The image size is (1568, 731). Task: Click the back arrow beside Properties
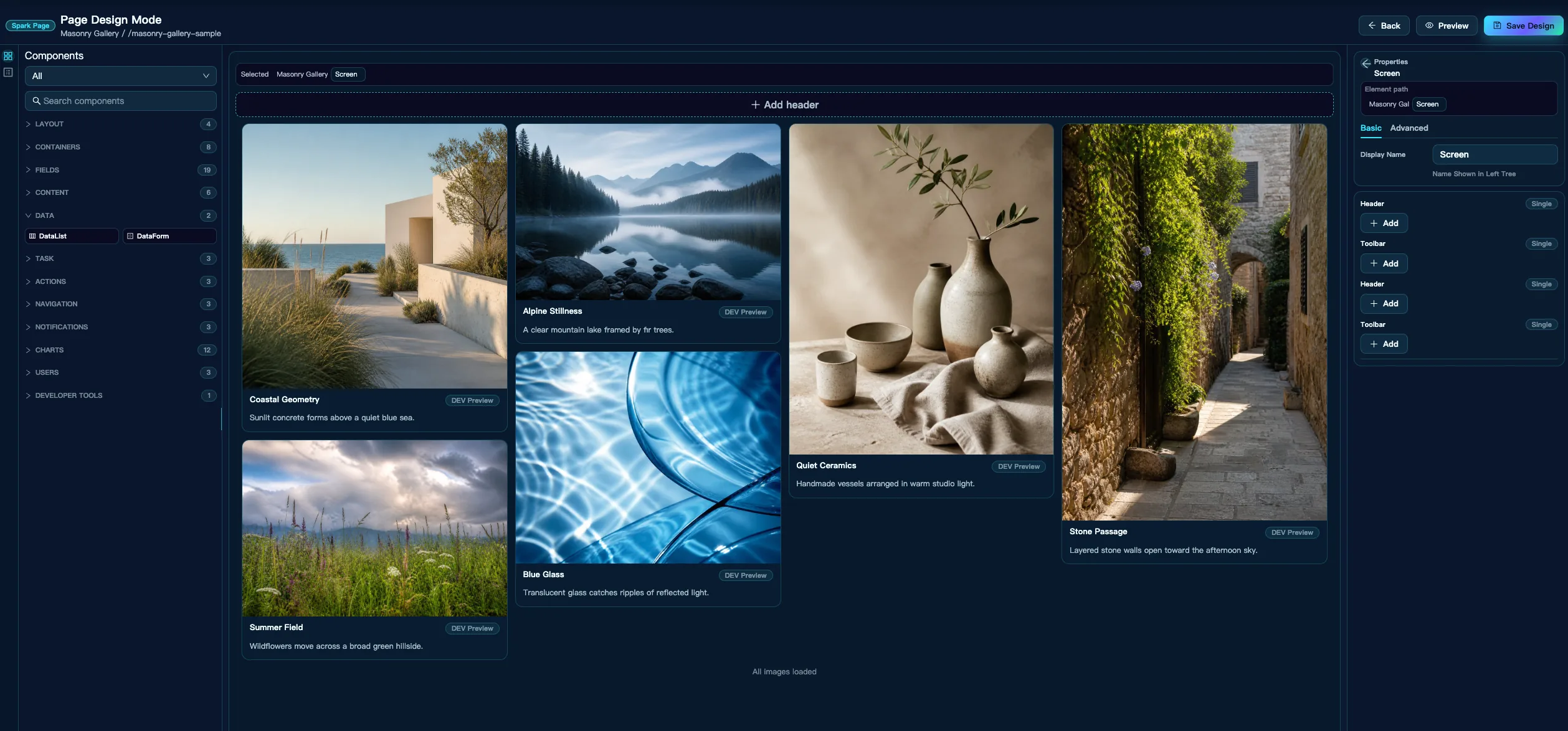(1366, 63)
